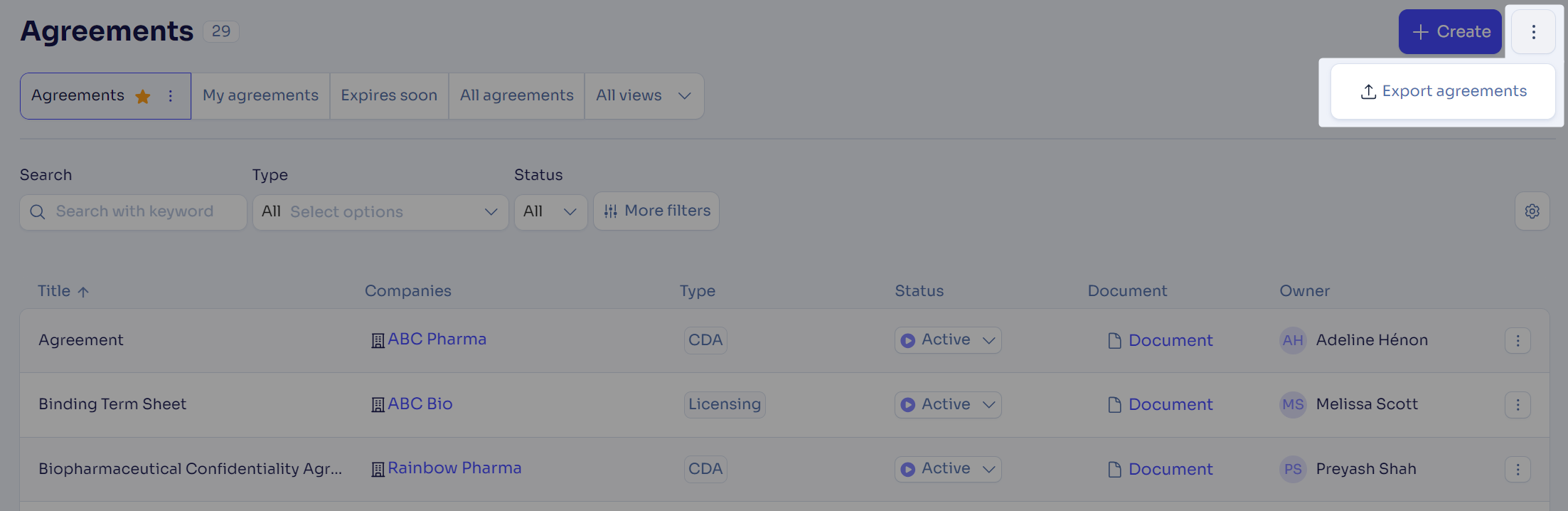Click the Search with keyword field
1568x511 pixels.
(x=133, y=212)
